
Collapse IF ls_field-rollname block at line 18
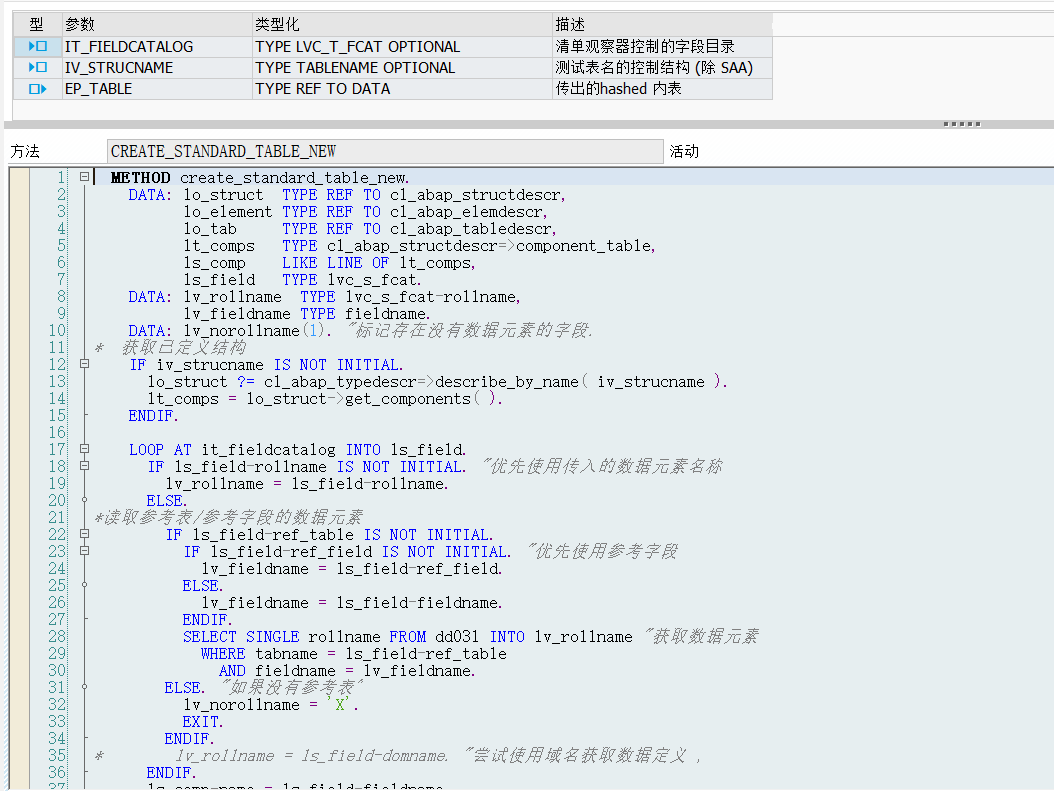[x=84, y=465]
